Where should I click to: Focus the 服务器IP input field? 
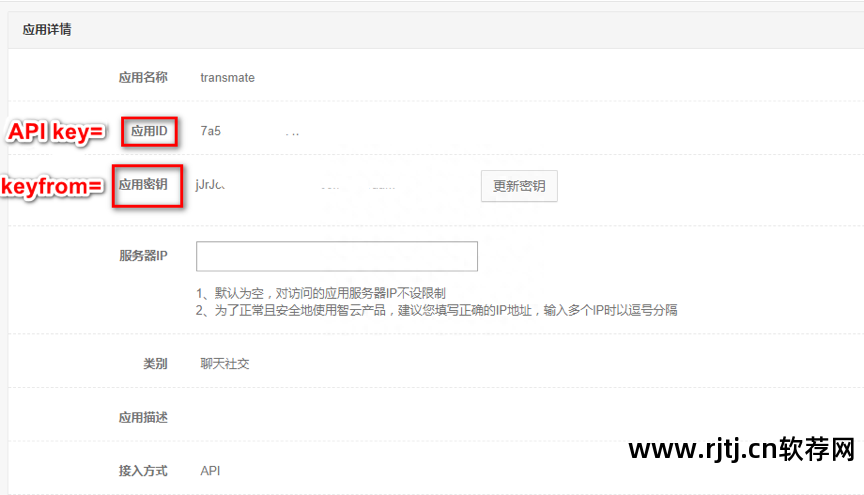tap(337, 256)
